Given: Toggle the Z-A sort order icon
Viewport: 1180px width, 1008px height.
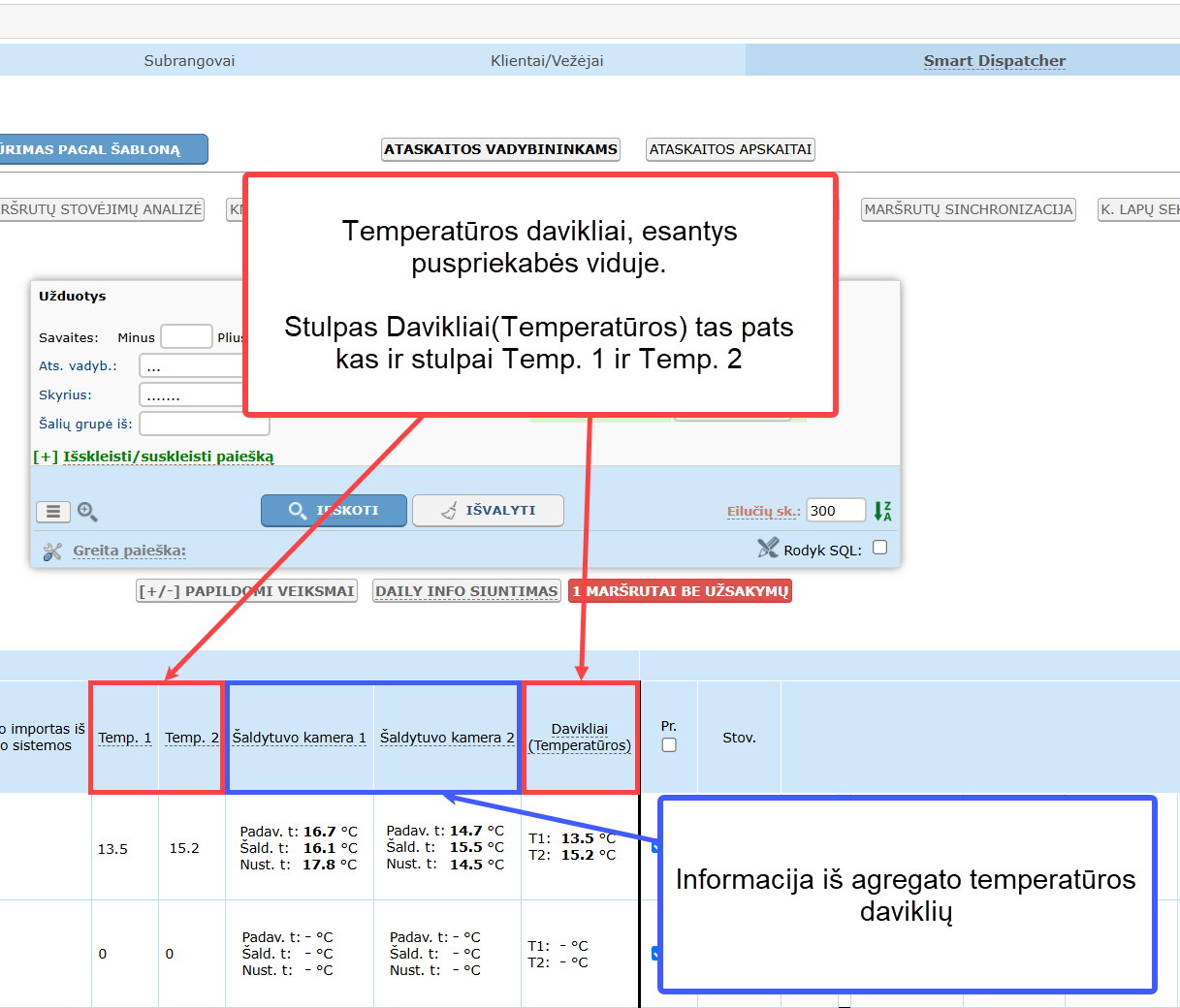Looking at the screenshot, I should pyautogui.click(x=882, y=511).
